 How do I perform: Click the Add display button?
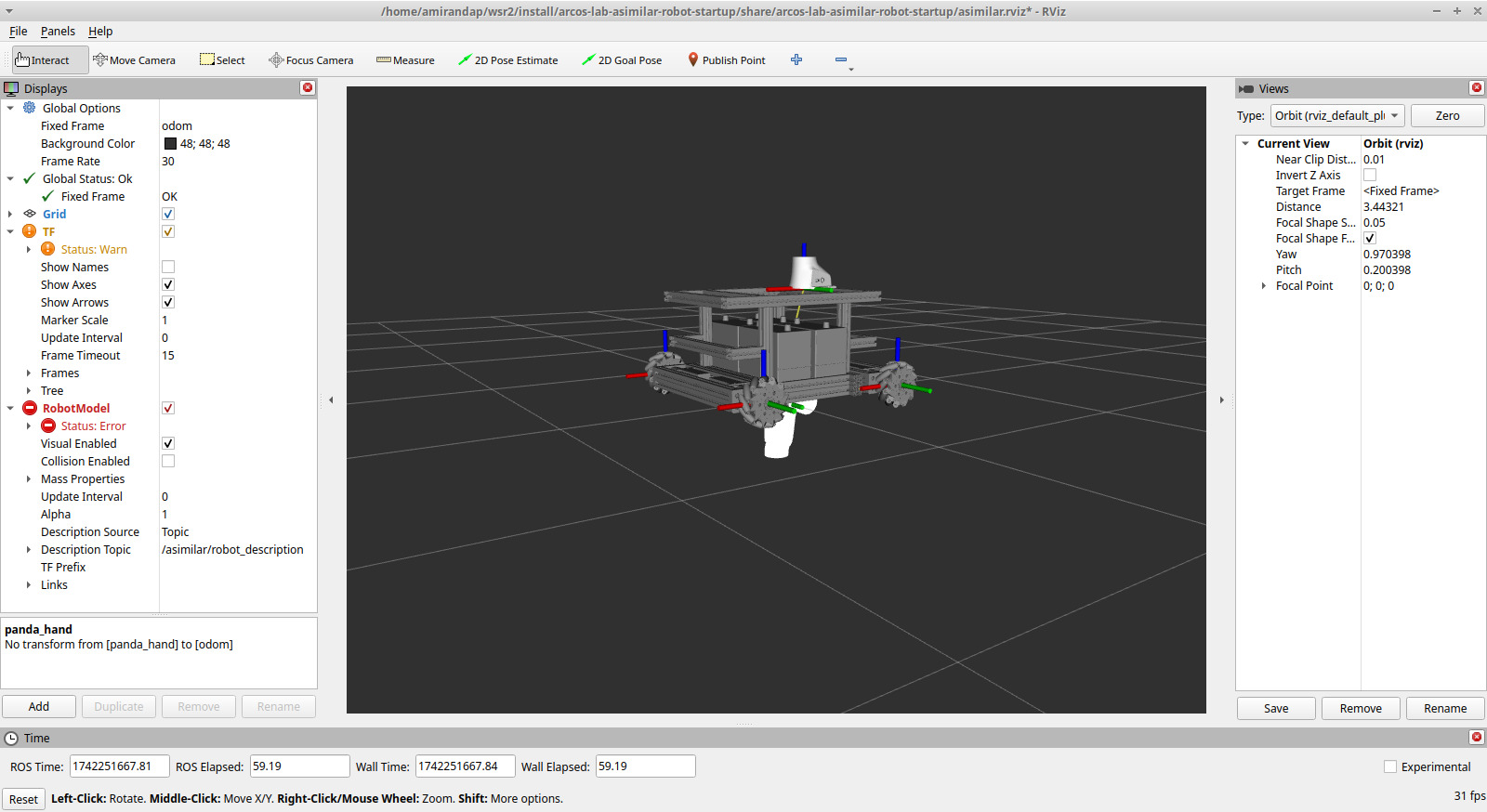pos(39,707)
